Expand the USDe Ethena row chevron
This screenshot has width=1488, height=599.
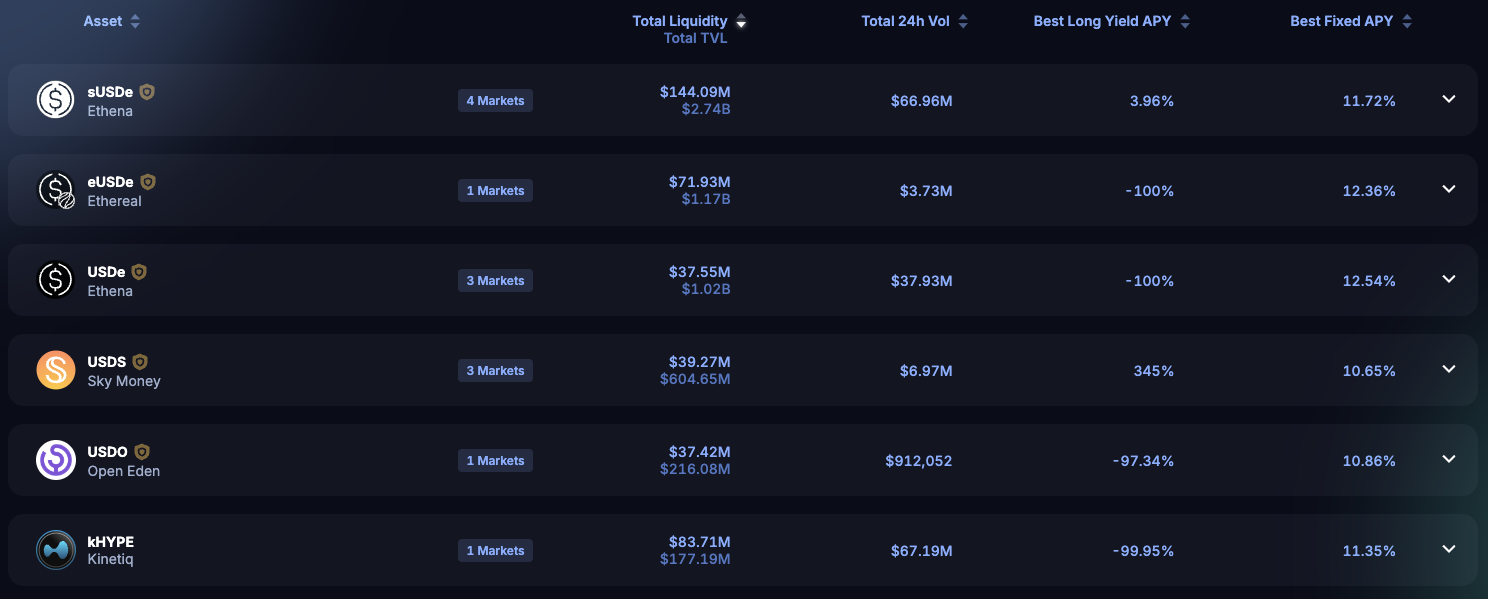pos(1449,279)
